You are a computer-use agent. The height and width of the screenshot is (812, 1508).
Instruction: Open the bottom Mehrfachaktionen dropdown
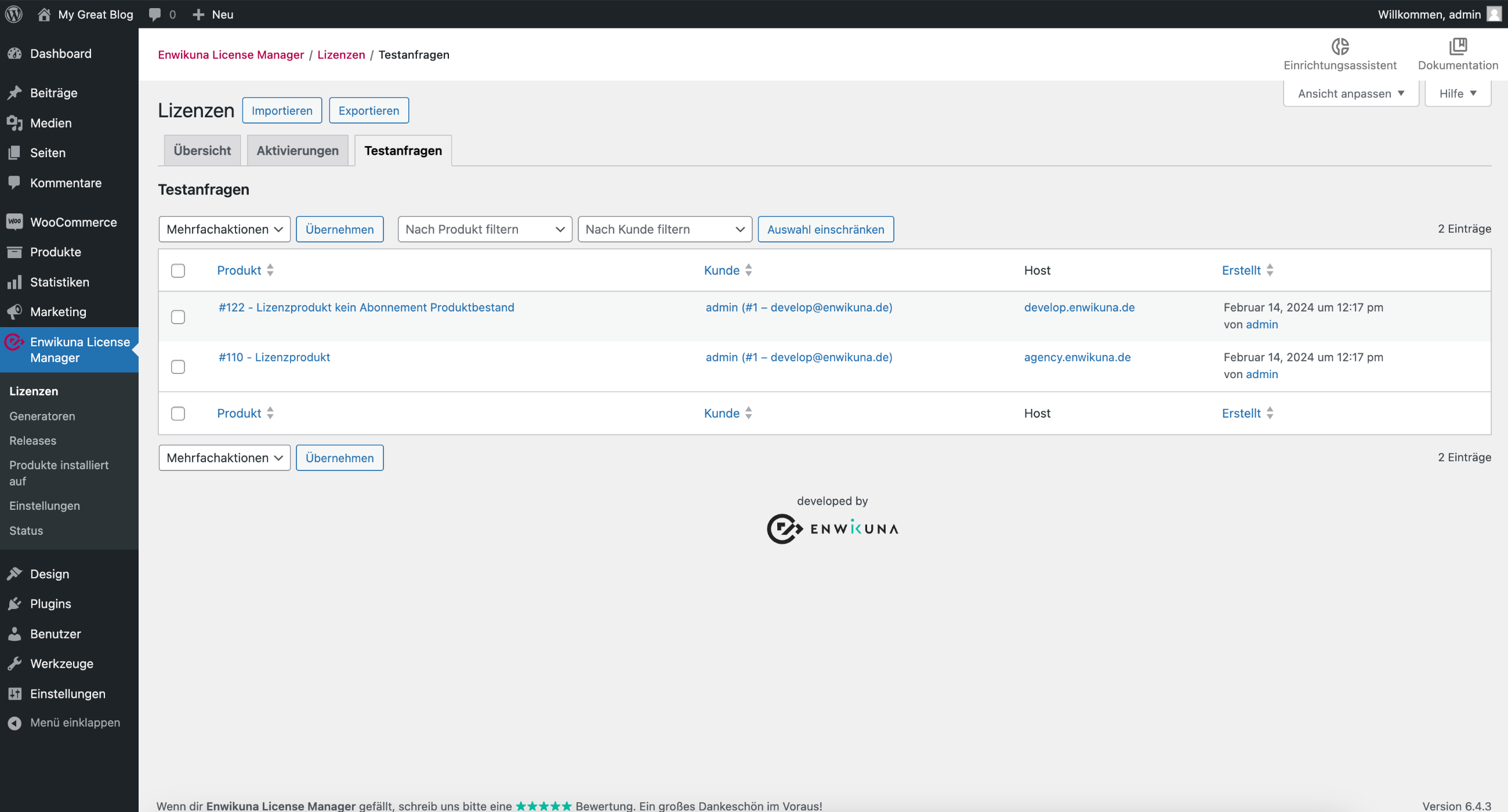point(224,458)
